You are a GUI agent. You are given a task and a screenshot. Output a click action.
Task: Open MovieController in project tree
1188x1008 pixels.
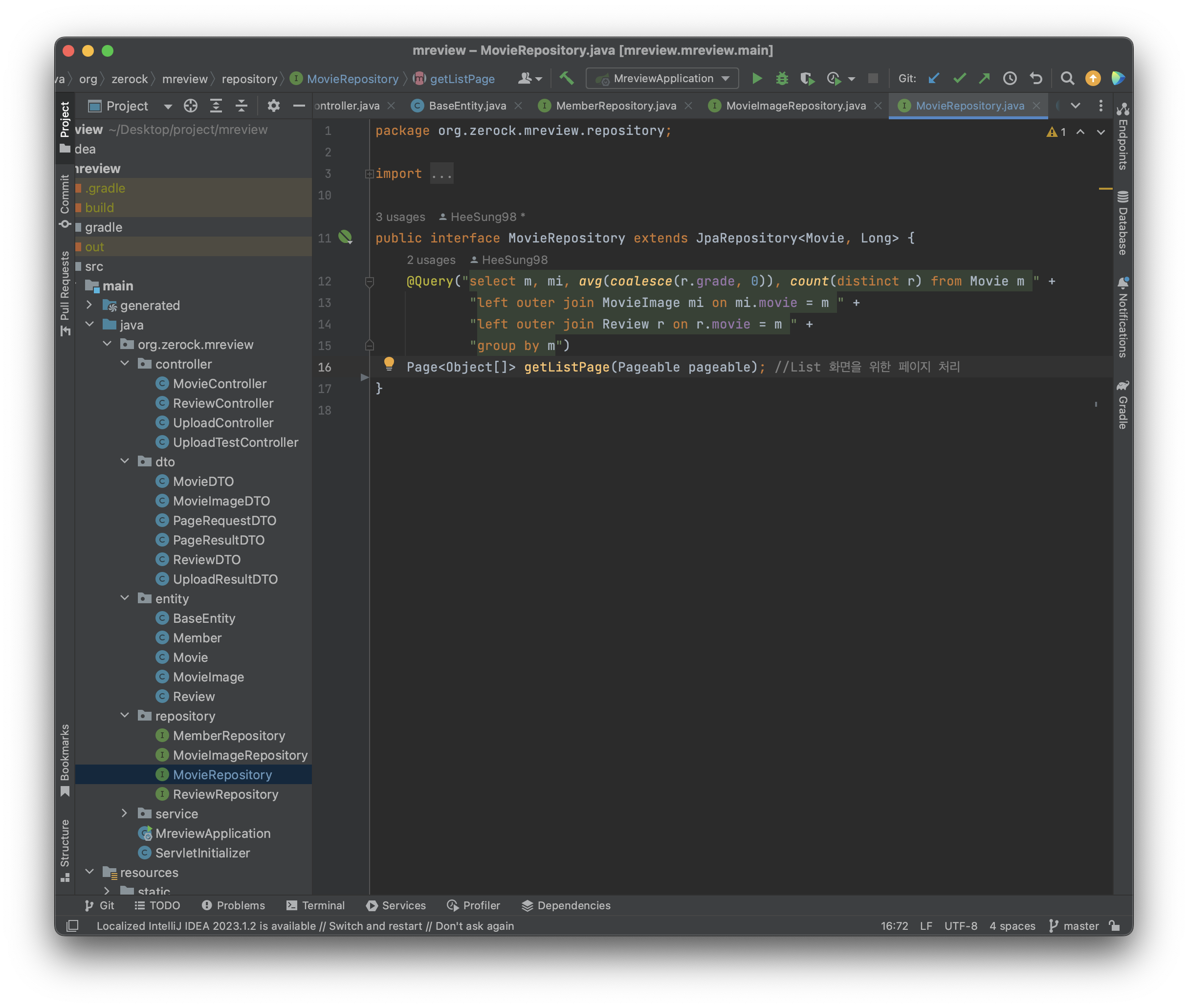(220, 383)
